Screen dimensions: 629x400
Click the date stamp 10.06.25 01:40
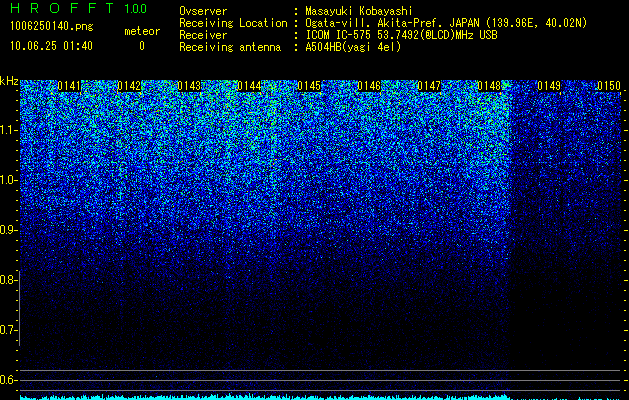tap(51, 46)
